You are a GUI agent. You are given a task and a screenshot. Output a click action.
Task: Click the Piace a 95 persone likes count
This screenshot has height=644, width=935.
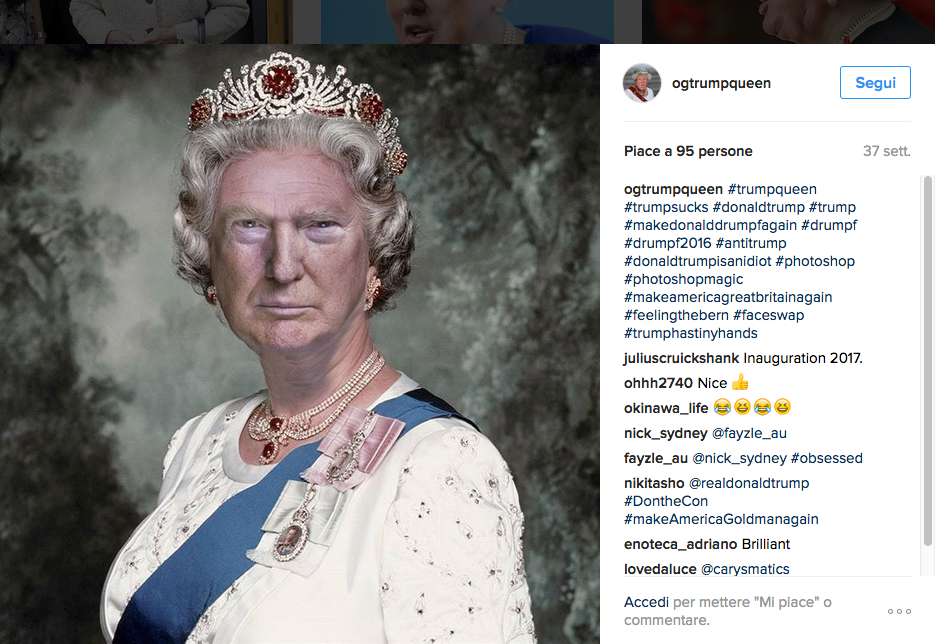(688, 151)
